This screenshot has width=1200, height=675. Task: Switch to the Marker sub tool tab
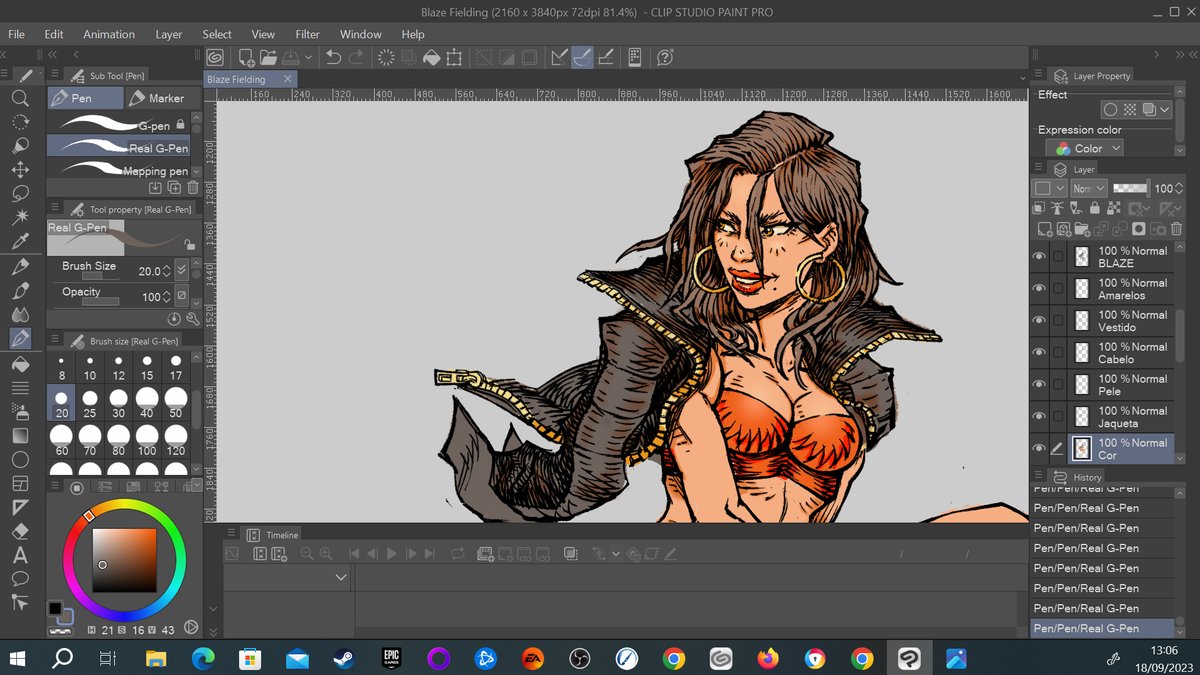(163, 97)
